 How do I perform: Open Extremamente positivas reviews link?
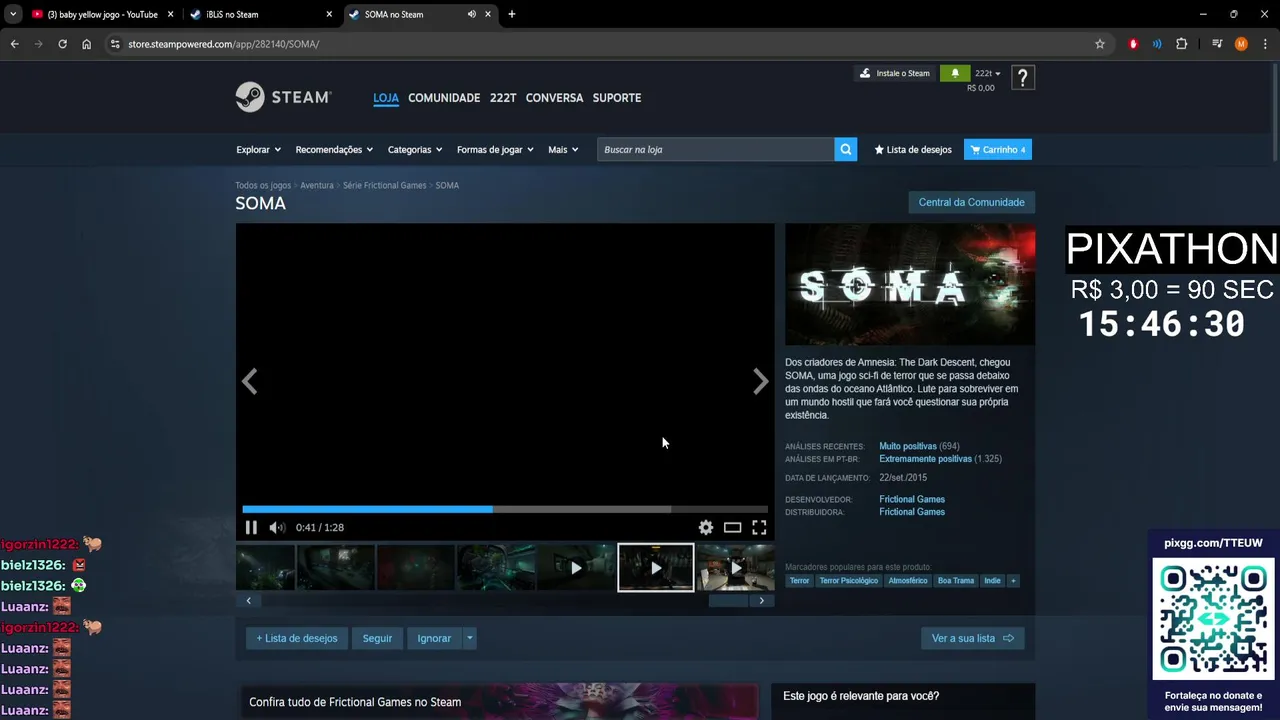tap(925, 459)
